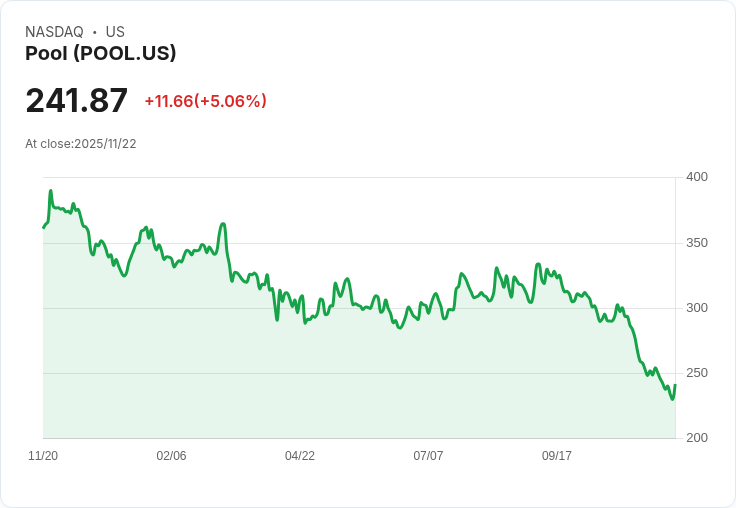Click the 400 y-axis label
This screenshot has height=508, width=736.
(696, 177)
